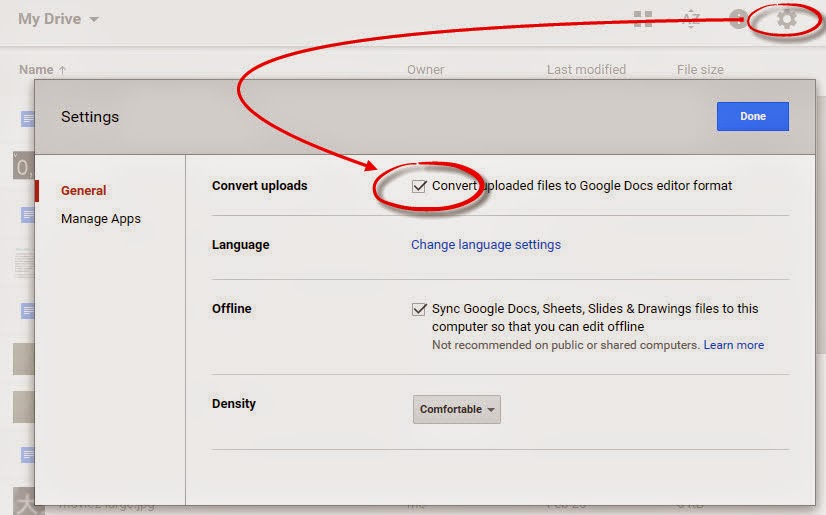Open the Learn more link
Viewport: 826px width, 515px height.
(734, 345)
